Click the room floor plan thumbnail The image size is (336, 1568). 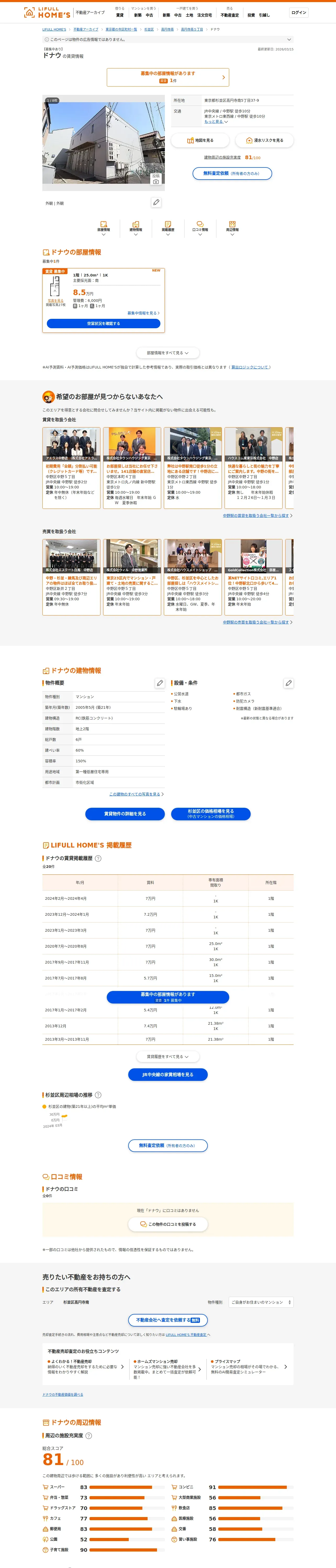[x=55, y=287]
